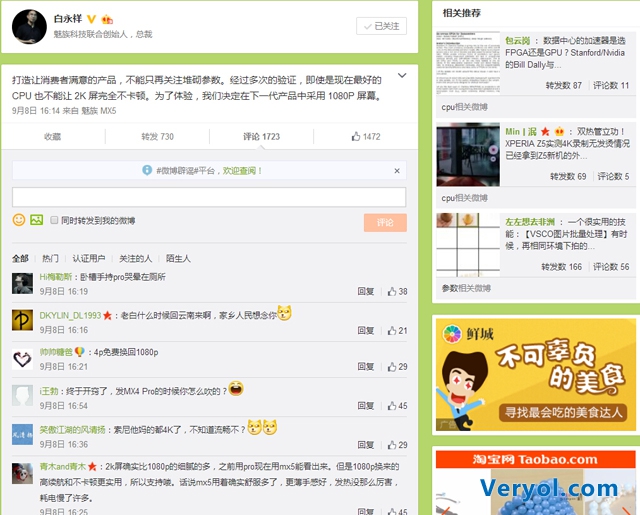Open the 评论 1723 tab
Screen dimensions: 640x515
click(x=262, y=137)
